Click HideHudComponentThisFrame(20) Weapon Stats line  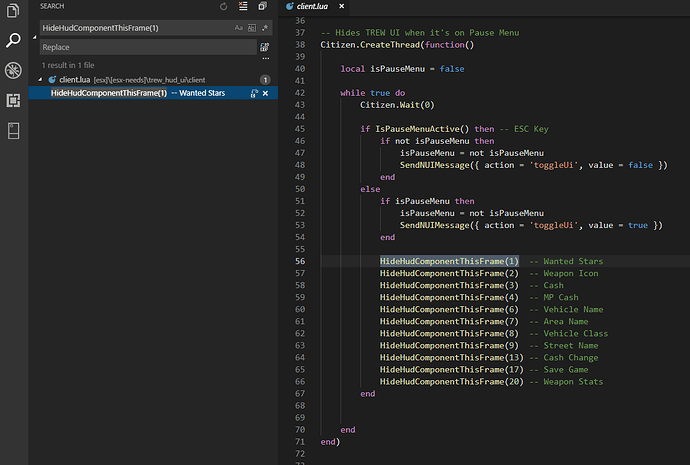[492, 381]
